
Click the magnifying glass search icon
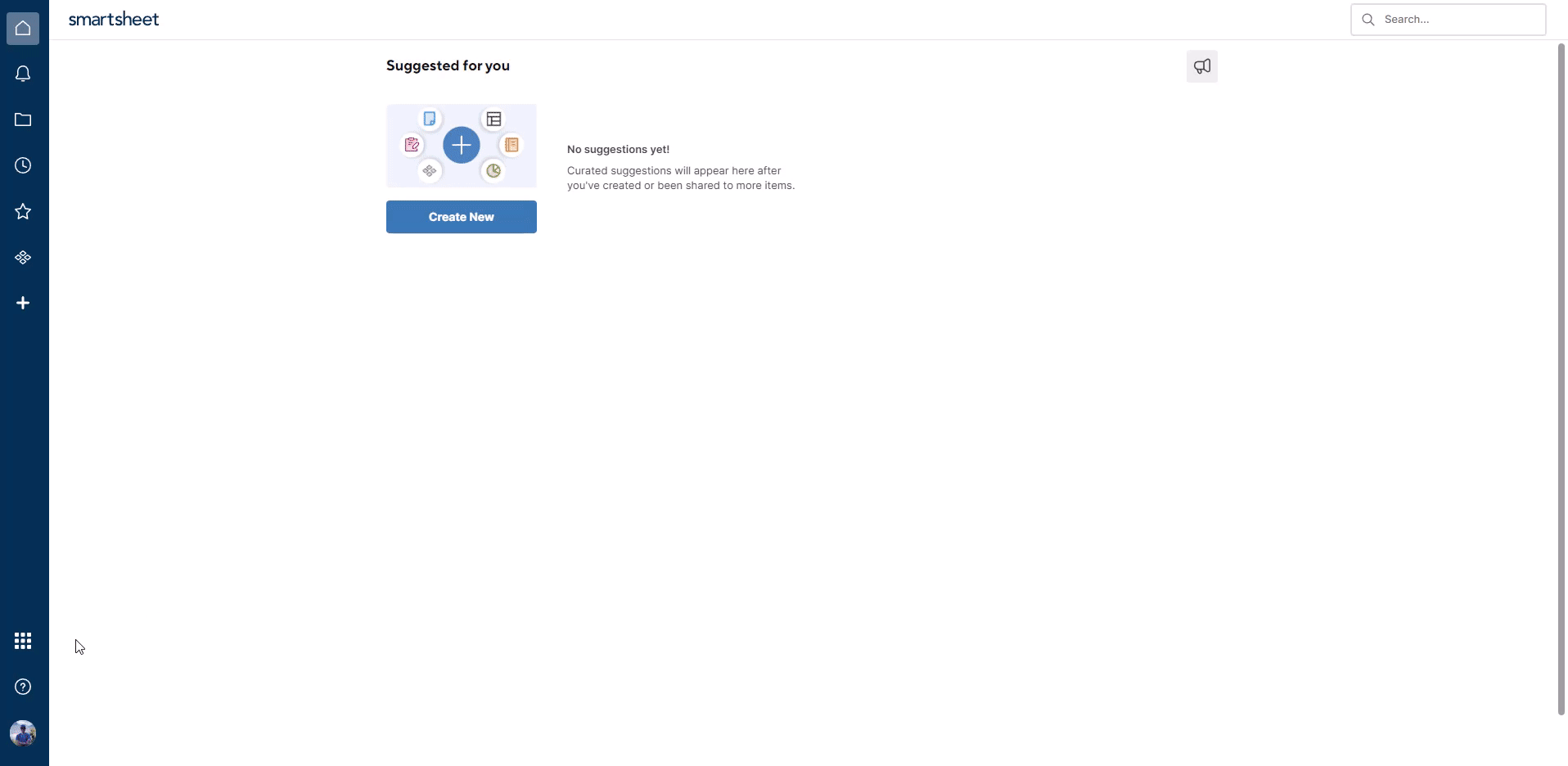[x=1367, y=20]
